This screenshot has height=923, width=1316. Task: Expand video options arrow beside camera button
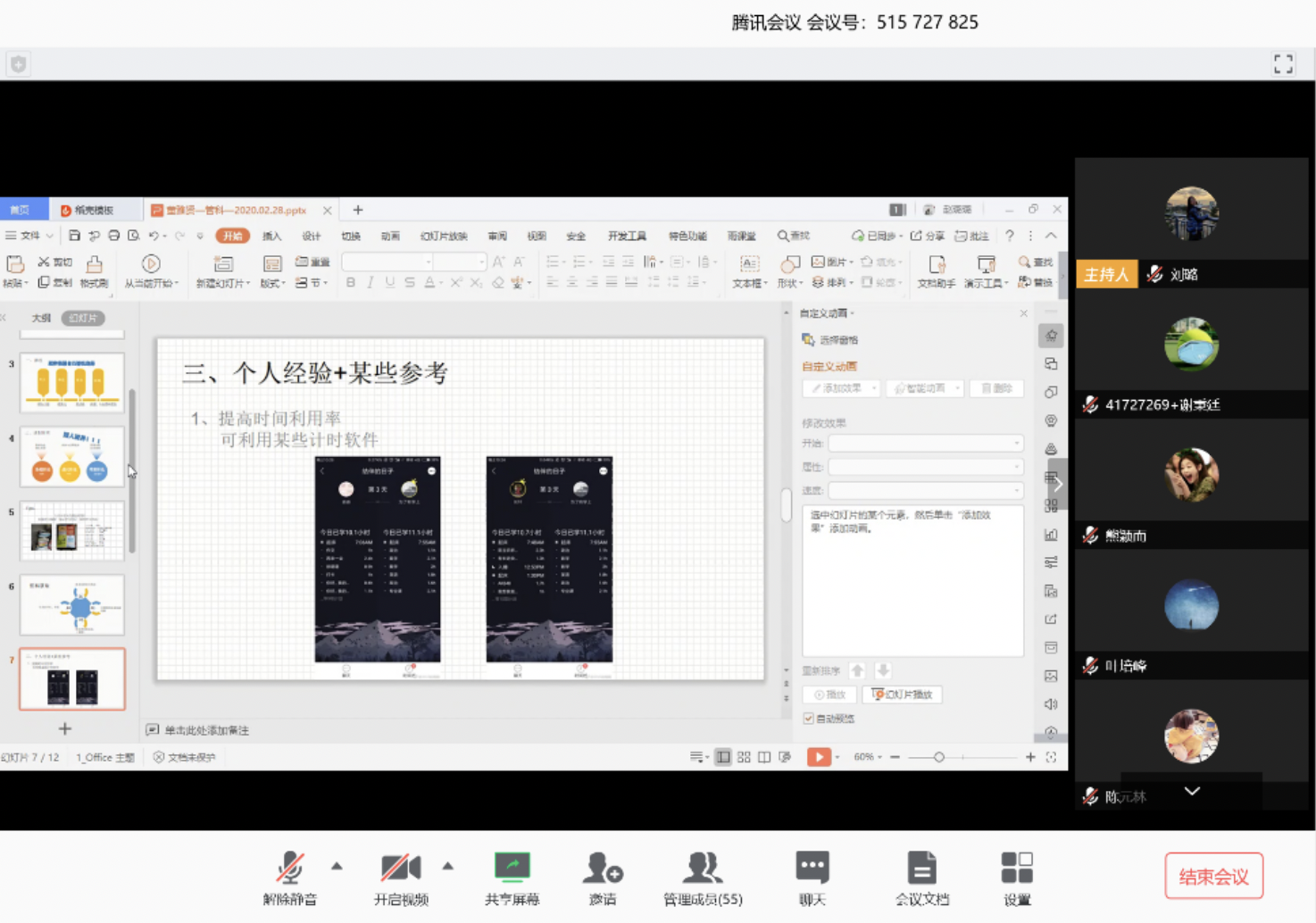point(447,866)
